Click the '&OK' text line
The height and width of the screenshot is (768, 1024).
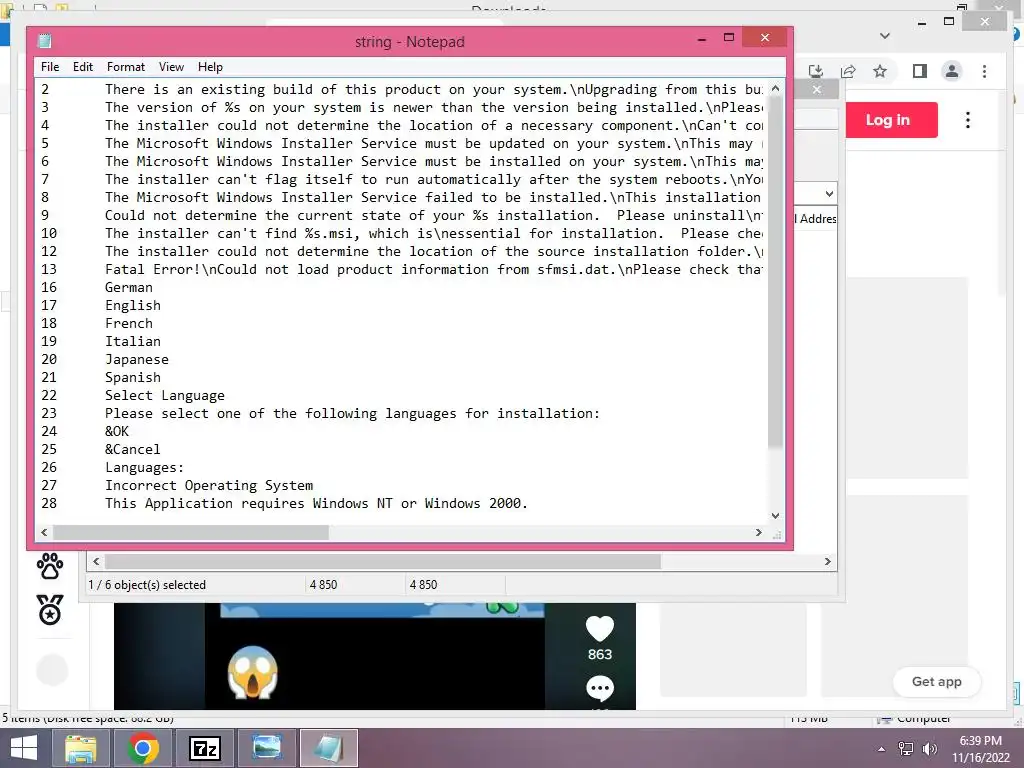pos(117,431)
